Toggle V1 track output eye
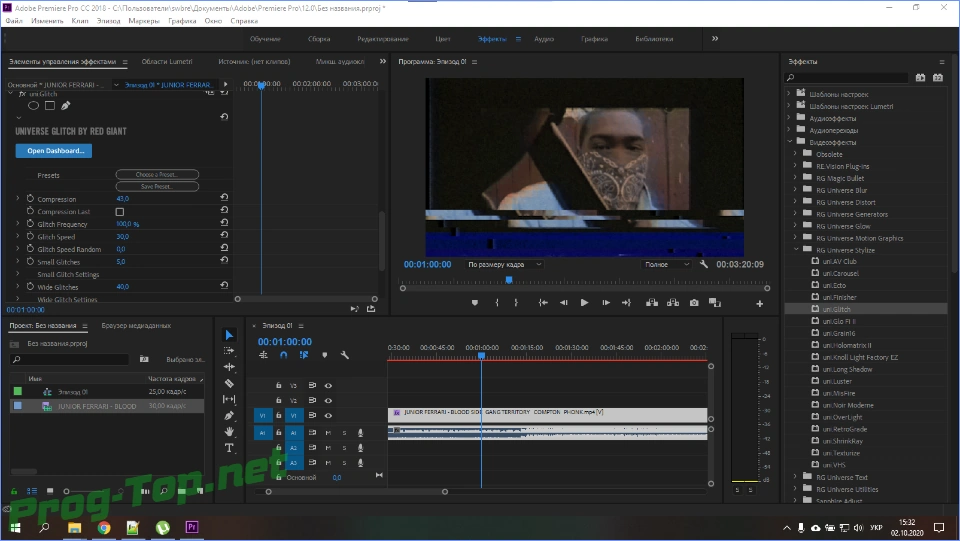 pyautogui.click(x=328, y=416)
